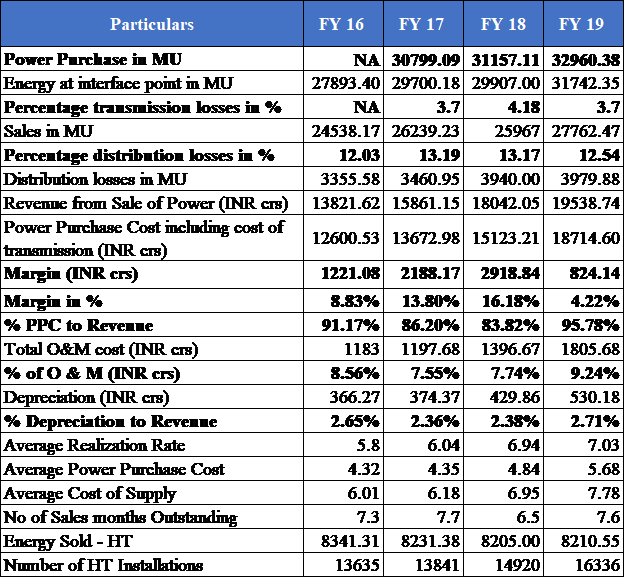
Task: Click the 'Margin in %' row label
Action: (x=53, y=301)
